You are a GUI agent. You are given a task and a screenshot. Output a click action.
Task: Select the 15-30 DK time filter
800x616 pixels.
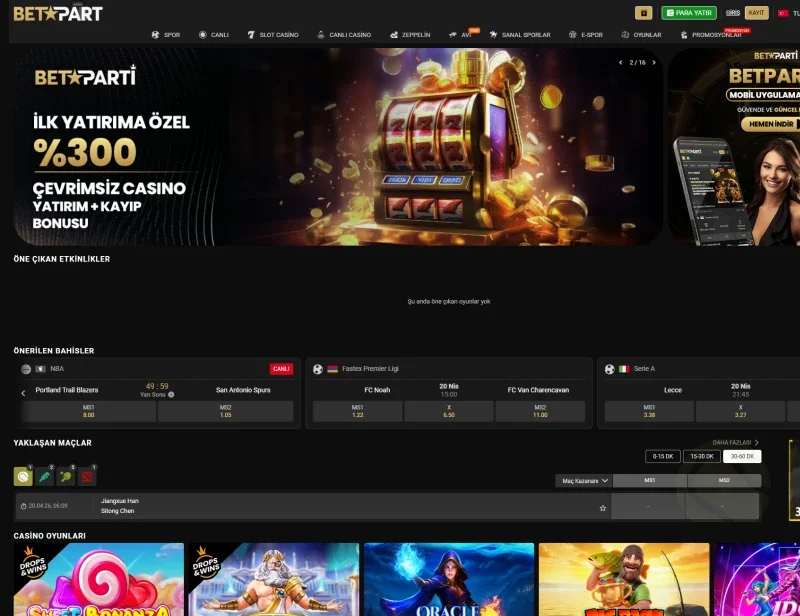coord(702,456)
